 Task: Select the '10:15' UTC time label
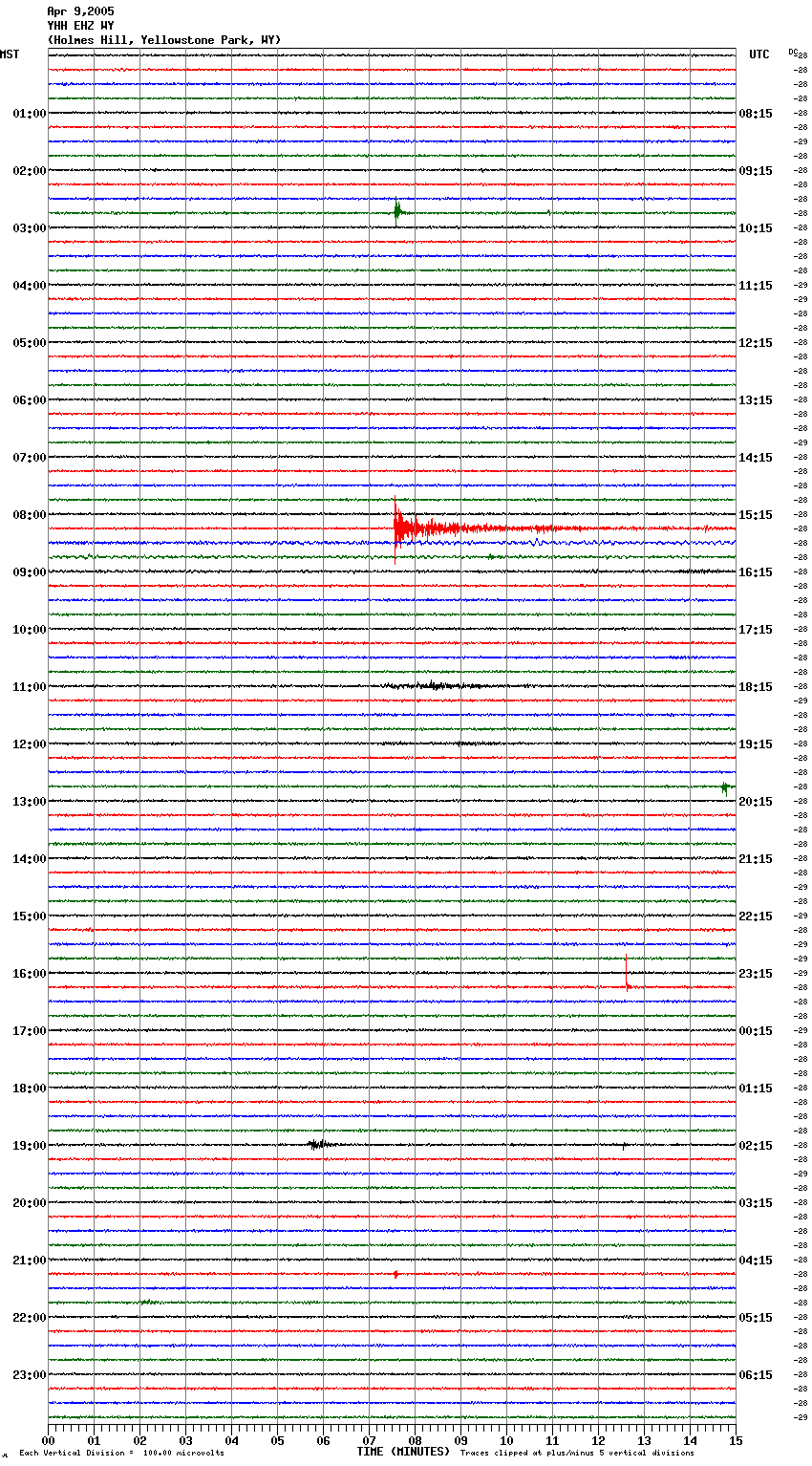(756, 228)
